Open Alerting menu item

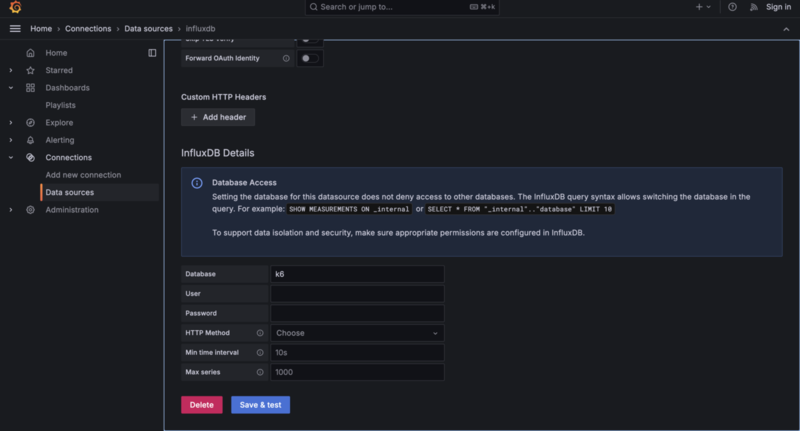[60, 140]
